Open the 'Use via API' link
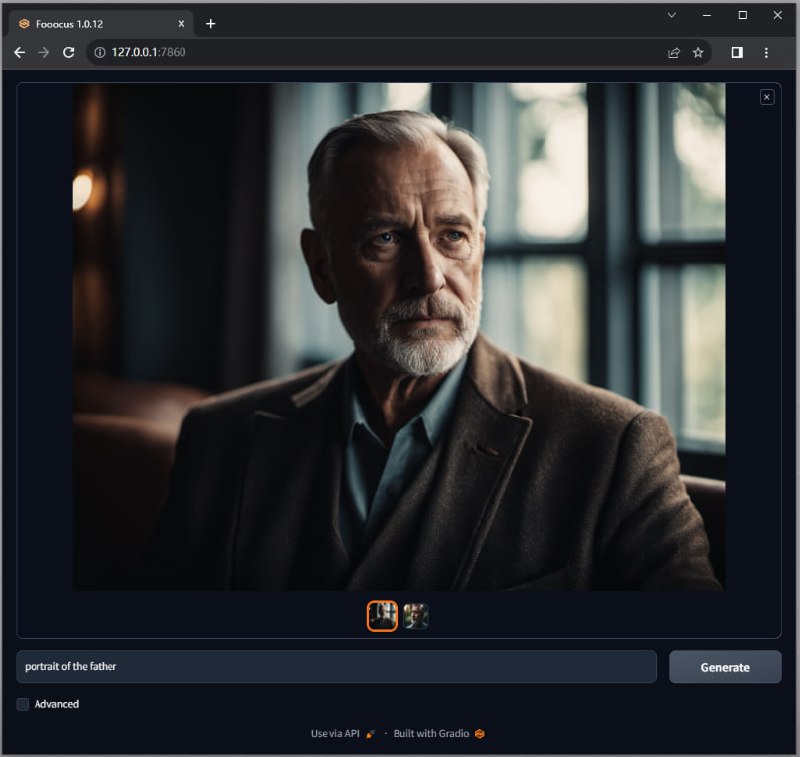Screen dimensions: 800x757 (343, 734)
